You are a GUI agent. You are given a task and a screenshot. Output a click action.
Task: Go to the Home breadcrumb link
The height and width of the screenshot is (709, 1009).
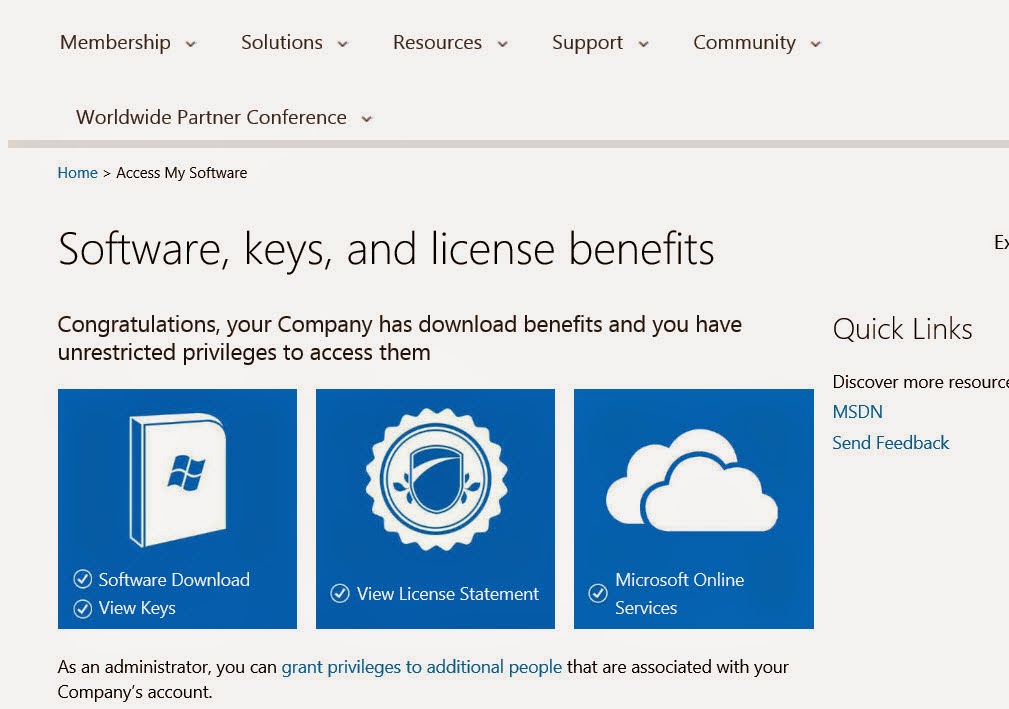pos(77,172)
